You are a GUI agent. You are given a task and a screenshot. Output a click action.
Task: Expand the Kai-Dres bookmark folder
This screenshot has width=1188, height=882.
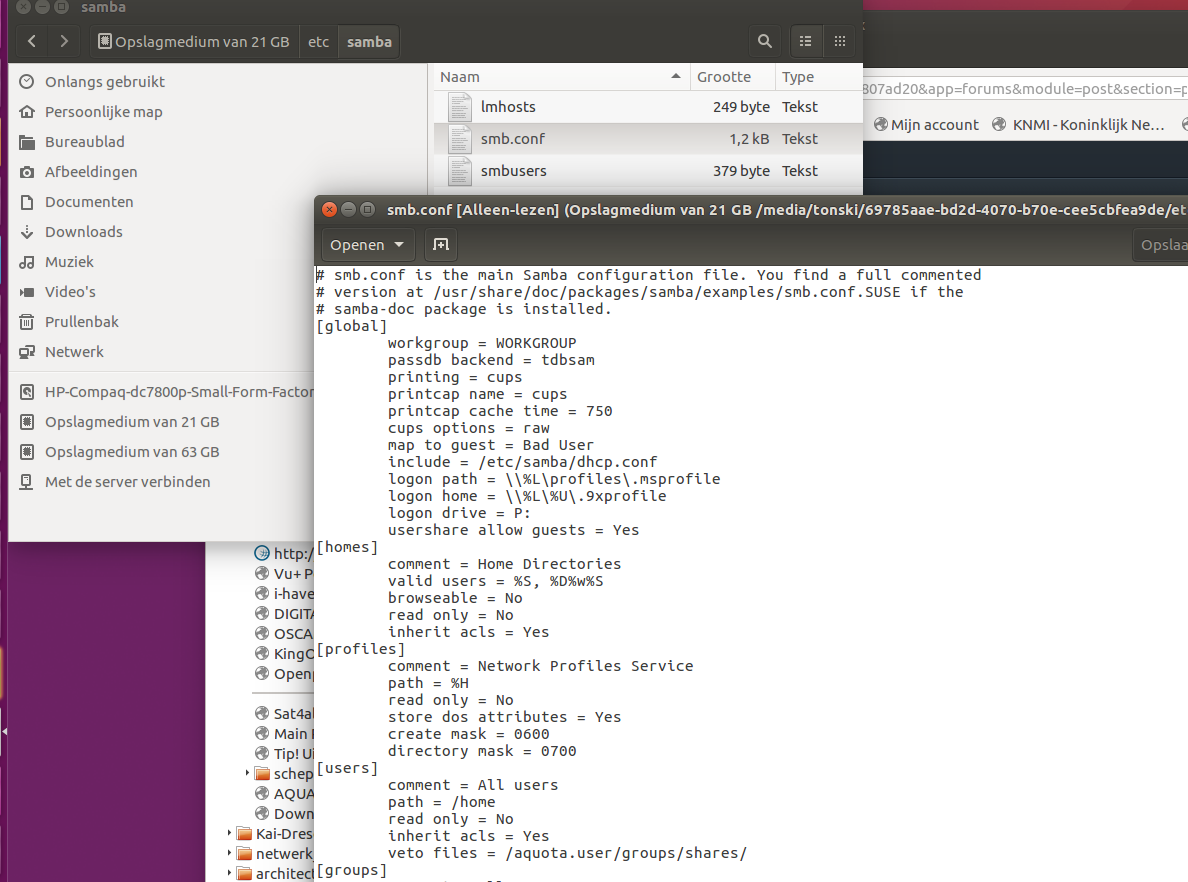coord(230,834)
